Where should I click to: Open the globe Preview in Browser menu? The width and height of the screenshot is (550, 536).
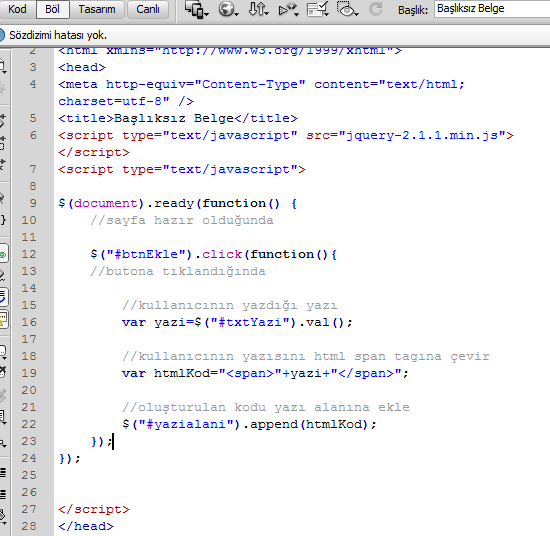228,9
